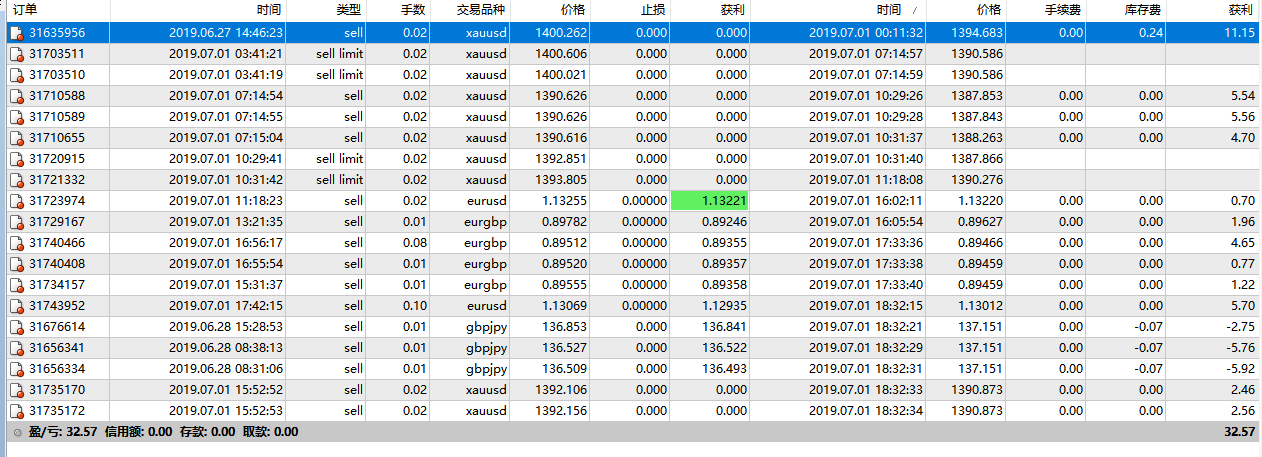Click sell limit in order 31720915's row
Viewport: 1262px width, 457px height.
click(x=339, y=159)
